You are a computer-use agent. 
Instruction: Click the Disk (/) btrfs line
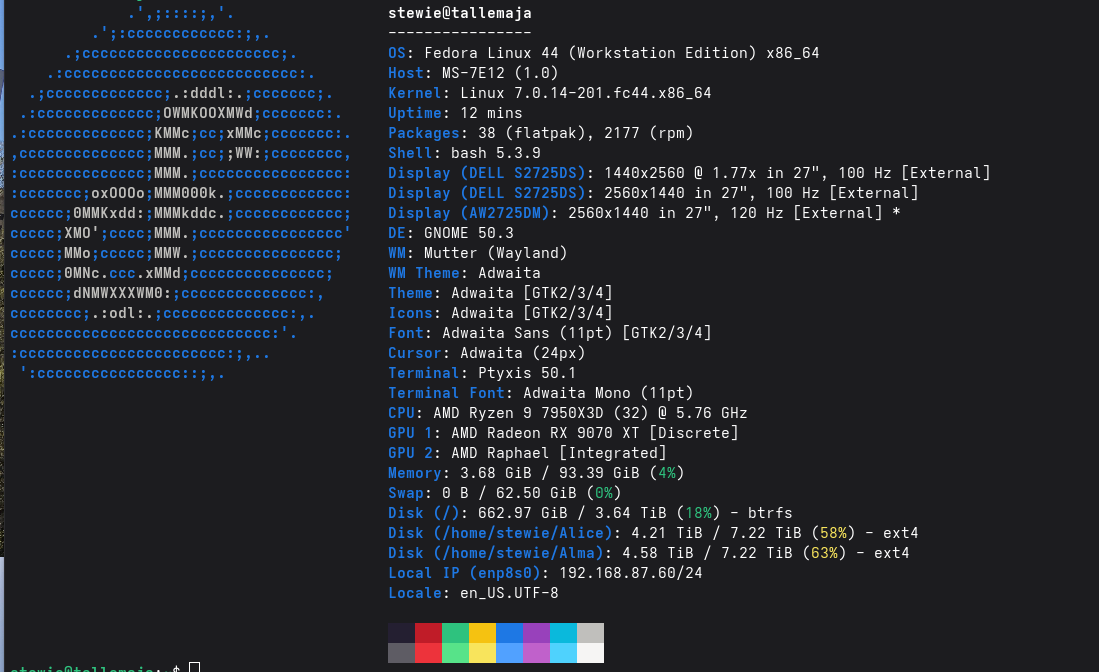pos(590,513)
